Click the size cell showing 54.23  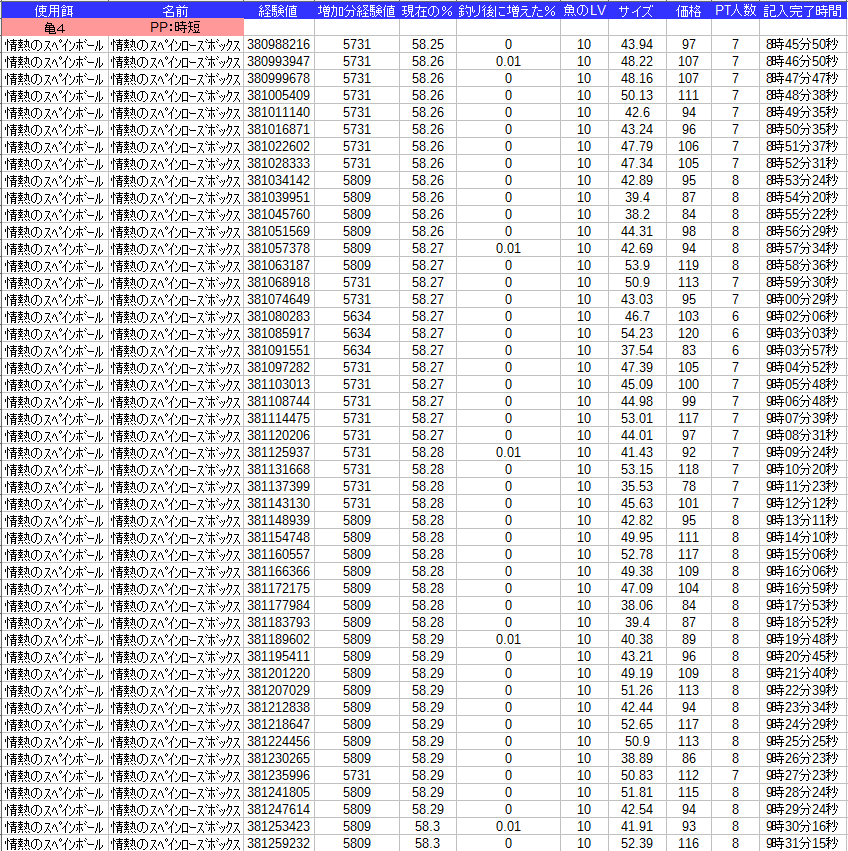click(x=637, y=333)
